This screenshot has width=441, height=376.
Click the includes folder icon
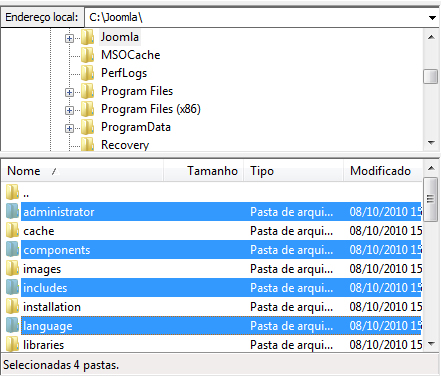coord(13,287)
